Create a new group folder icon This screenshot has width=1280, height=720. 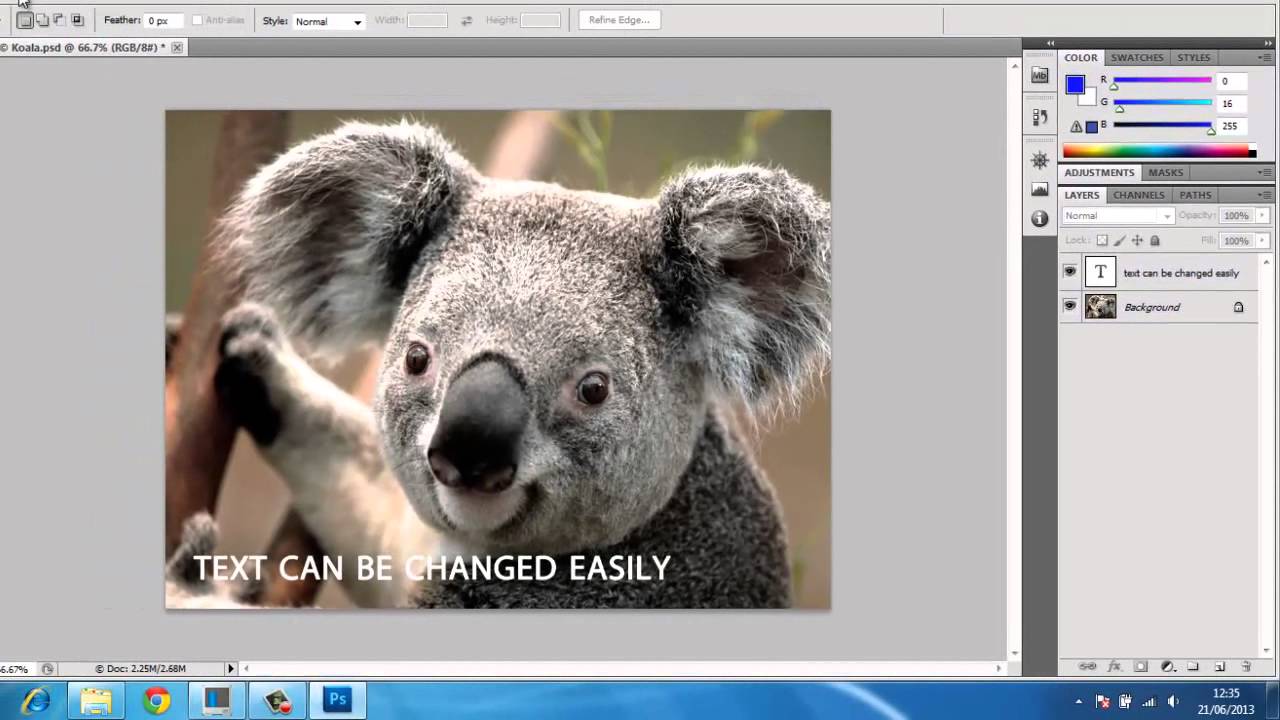[x=1193, y=667]
